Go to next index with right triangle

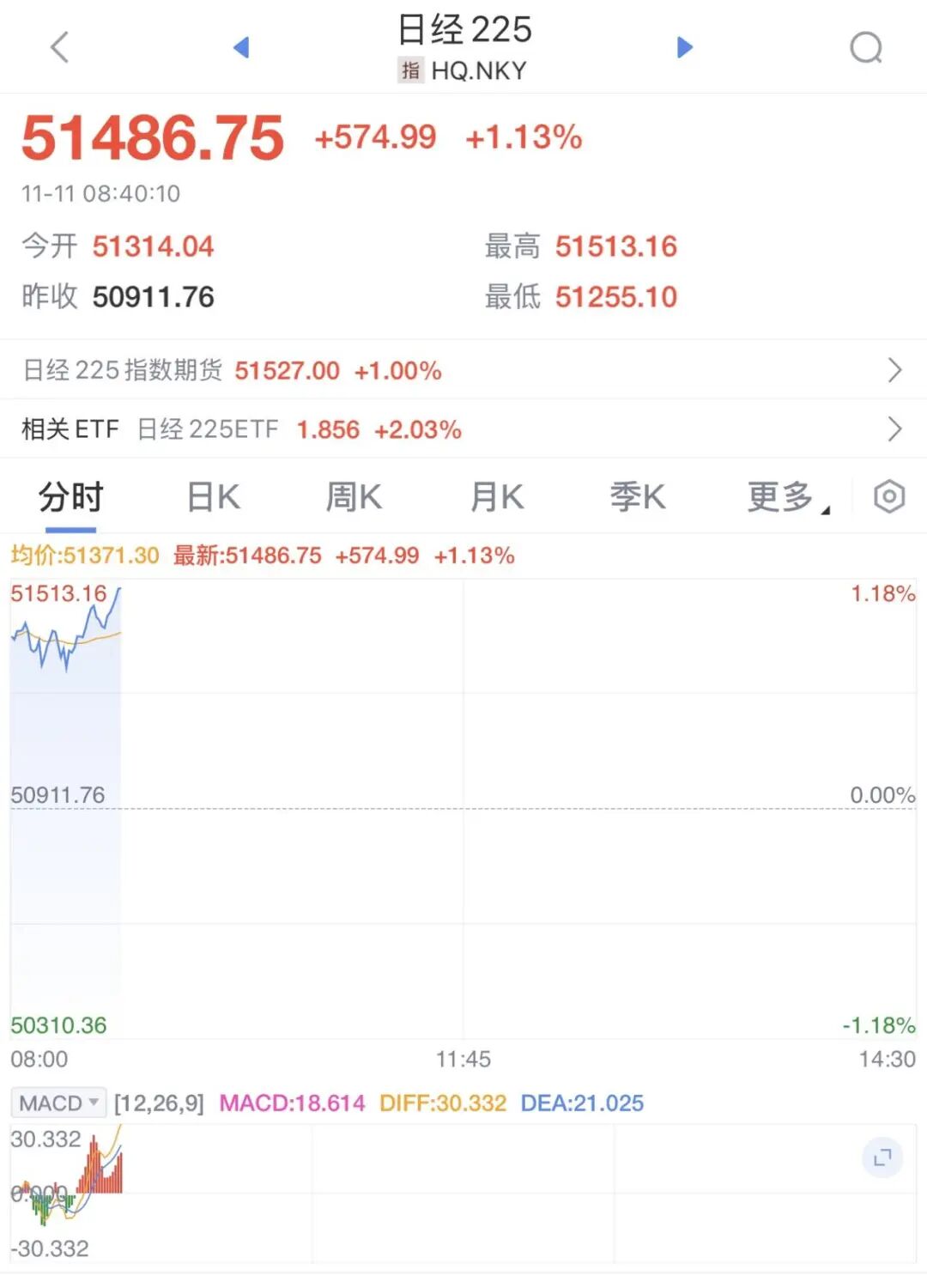click(684, 47)
